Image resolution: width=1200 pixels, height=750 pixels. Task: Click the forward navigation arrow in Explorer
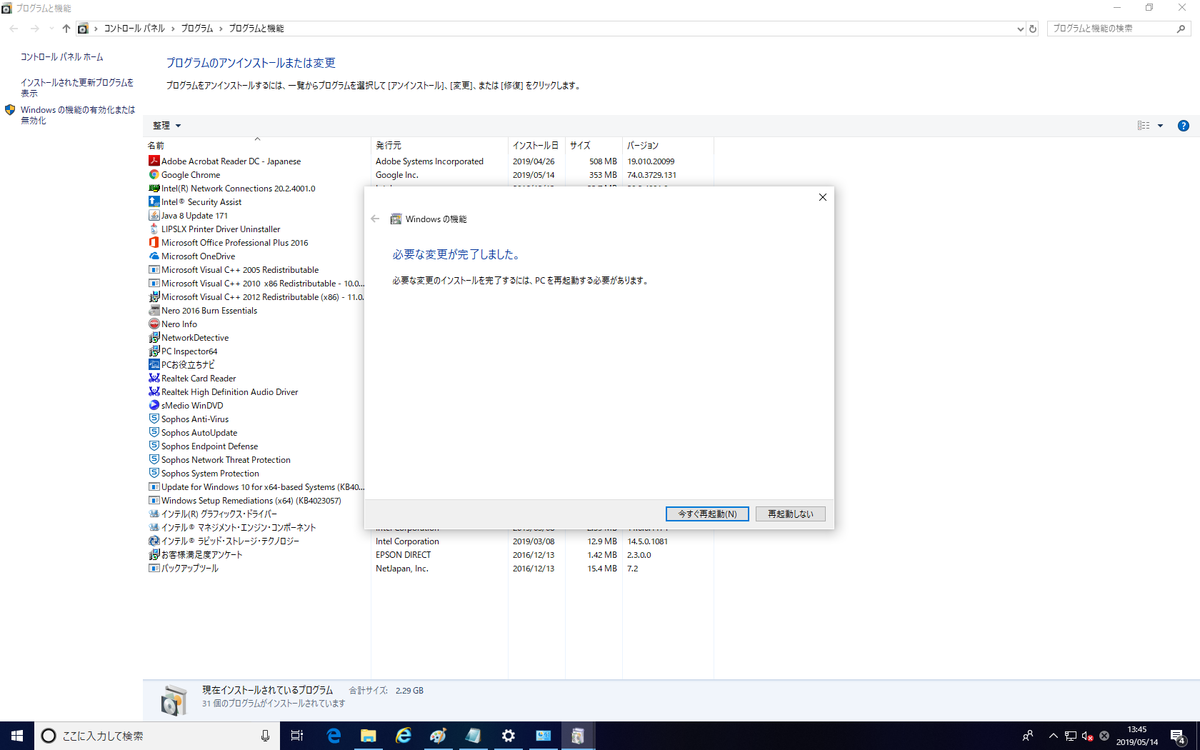(35, 29)
